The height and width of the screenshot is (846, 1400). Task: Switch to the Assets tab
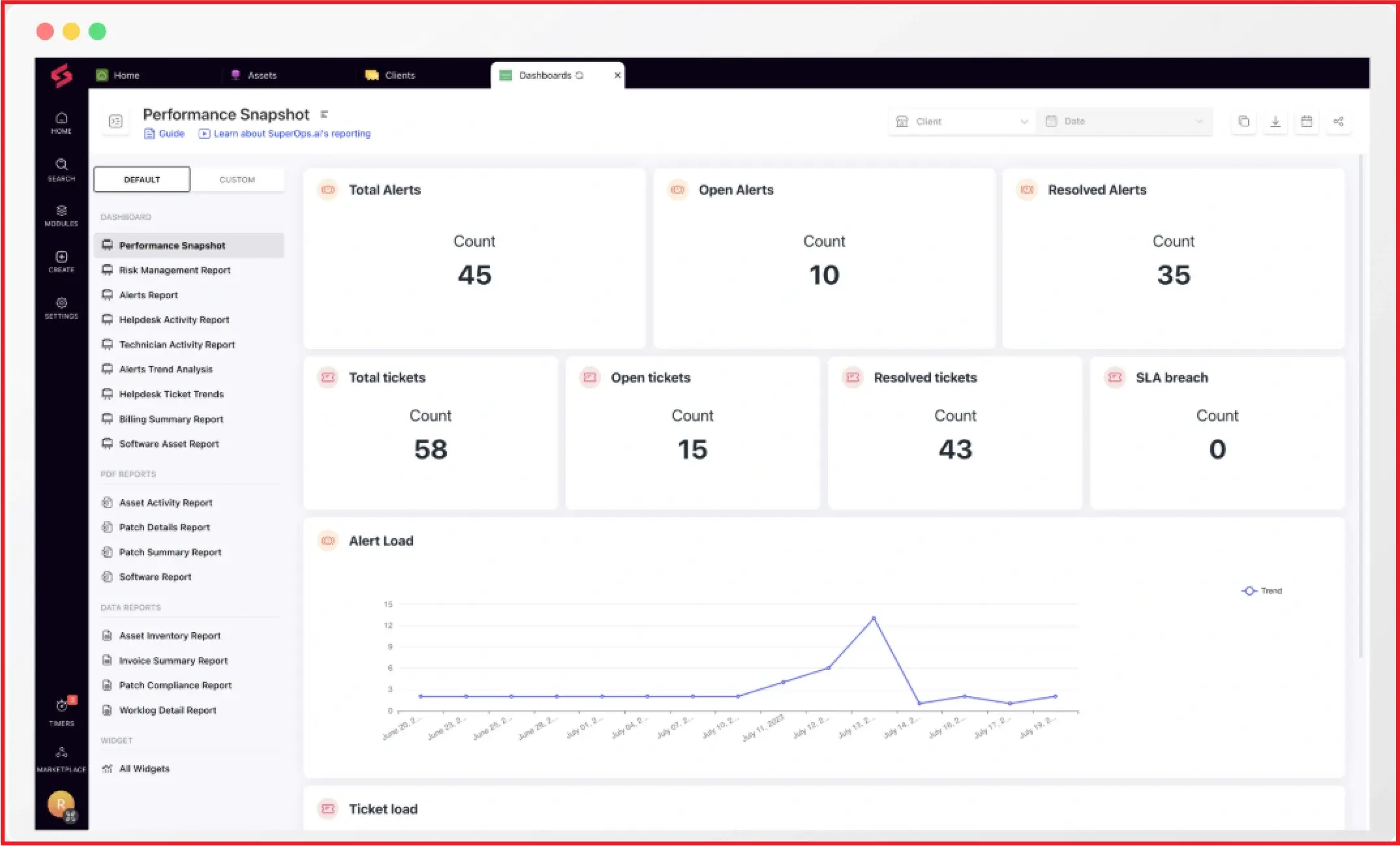[x=262, y=75]
